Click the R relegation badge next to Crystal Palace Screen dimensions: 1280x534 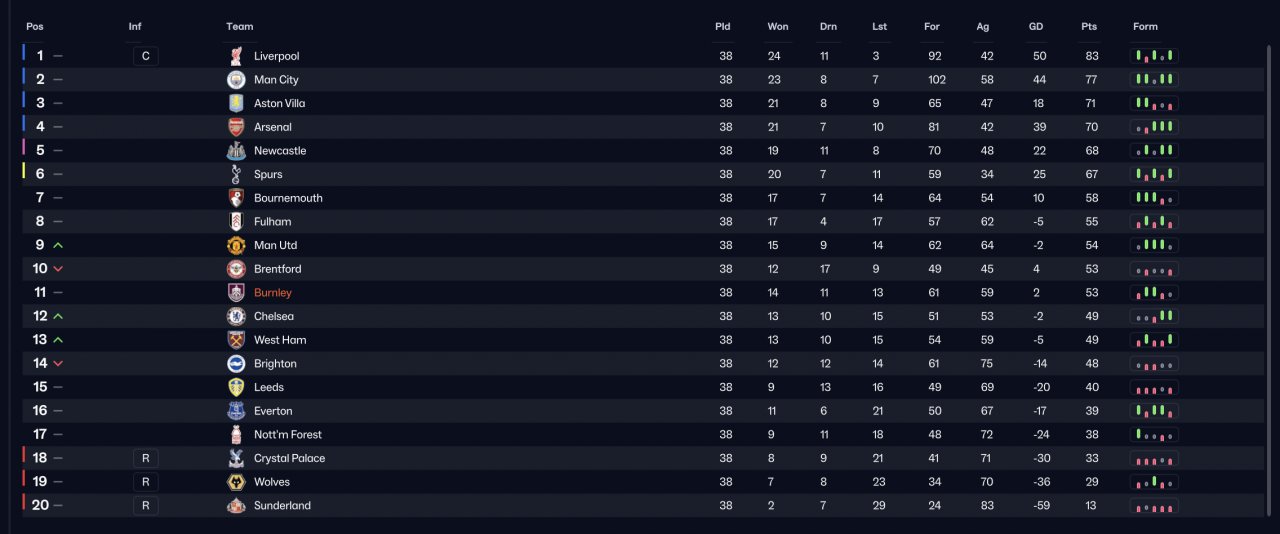(x=146, y=458)
